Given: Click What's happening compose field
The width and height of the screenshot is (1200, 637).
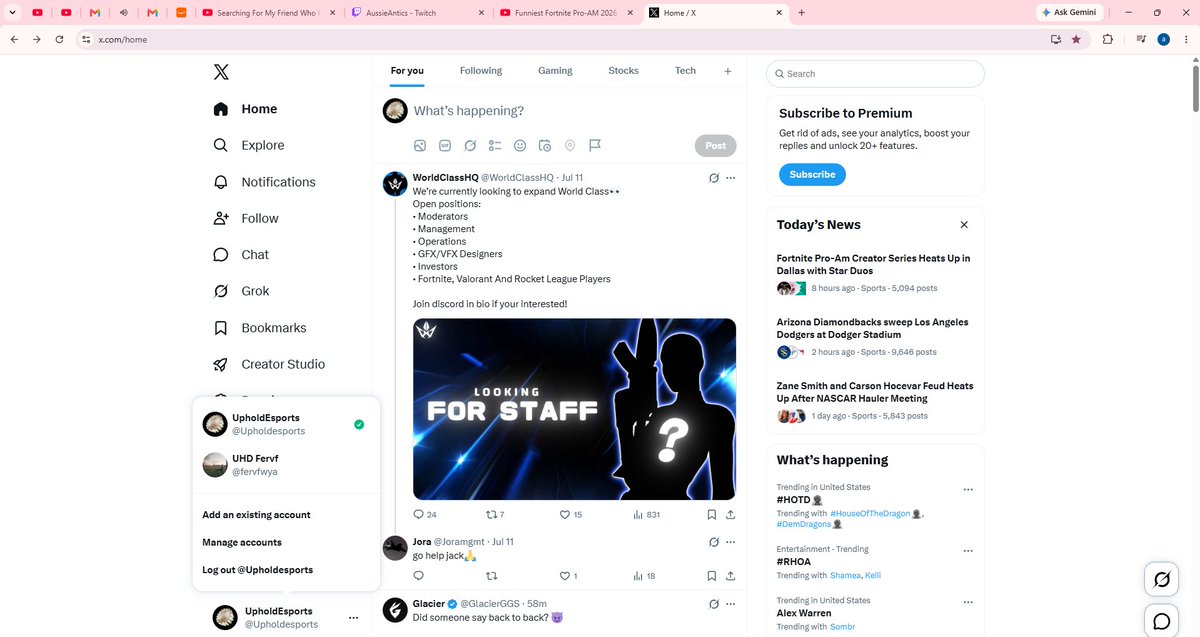Looking at the screenshot, I should coord(573,111).
